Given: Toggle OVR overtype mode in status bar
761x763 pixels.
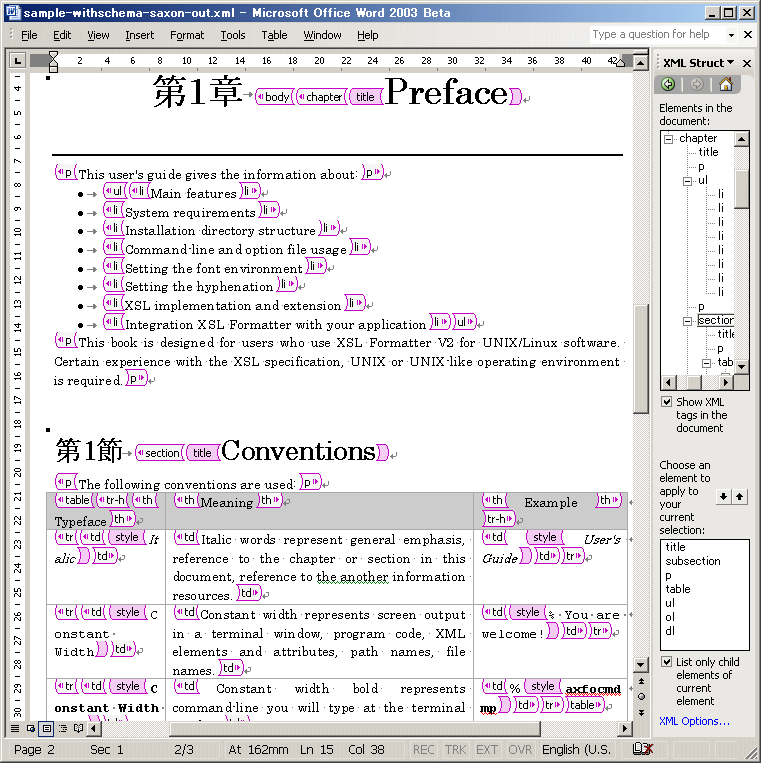Looking at the screenshot, I should tap(520, 749).
